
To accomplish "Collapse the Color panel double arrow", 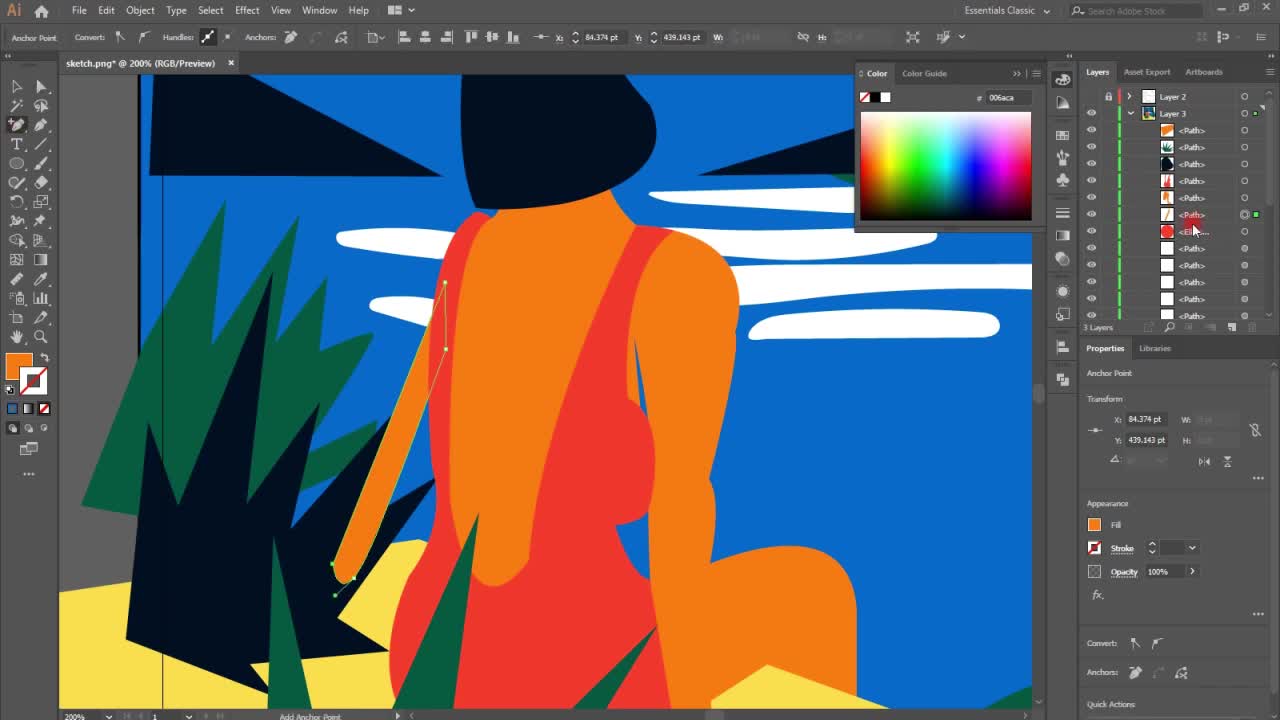I will pos(1017,73).
